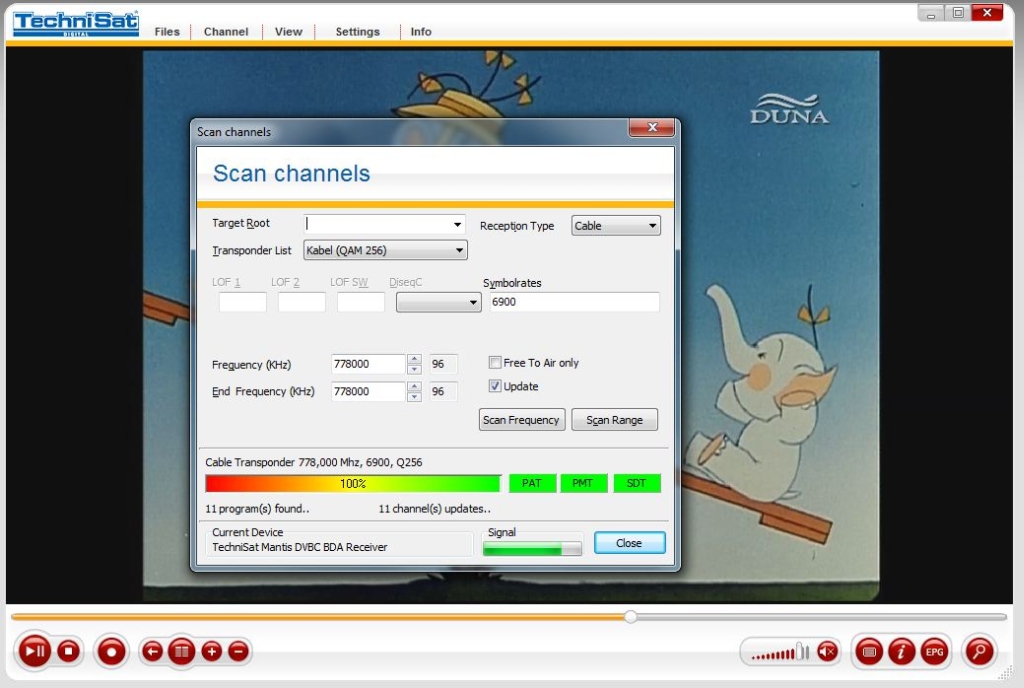Close the Scan channels dialog with X
This screenshot has width=1024, height=688.
pos(651,127)
